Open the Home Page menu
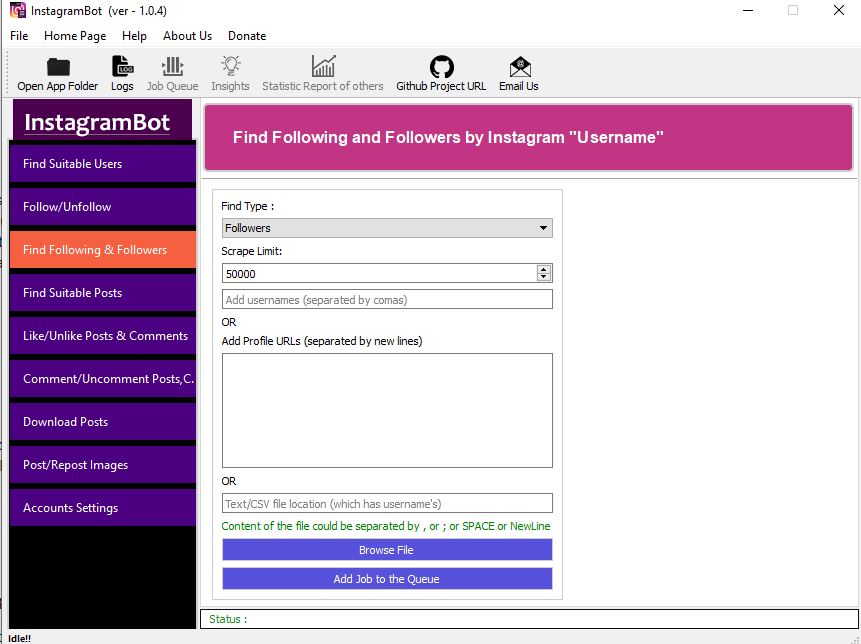The height and width of the screenshot is (644, 861). pyautogui.click(x=75, y=36)
